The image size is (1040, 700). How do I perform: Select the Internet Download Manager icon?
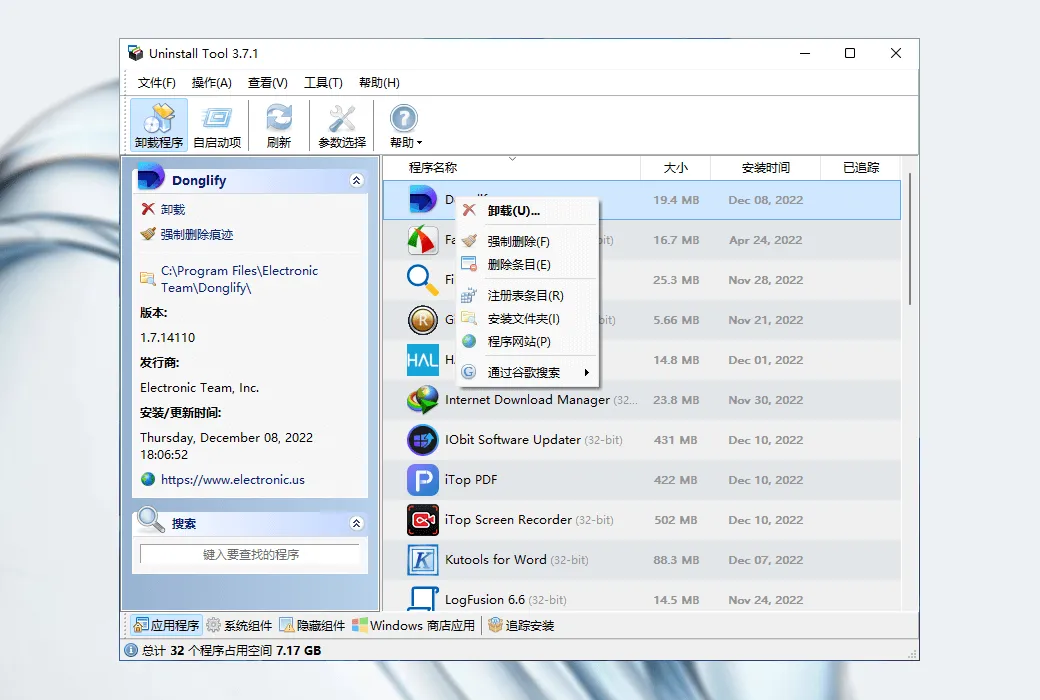click(422, 400)
